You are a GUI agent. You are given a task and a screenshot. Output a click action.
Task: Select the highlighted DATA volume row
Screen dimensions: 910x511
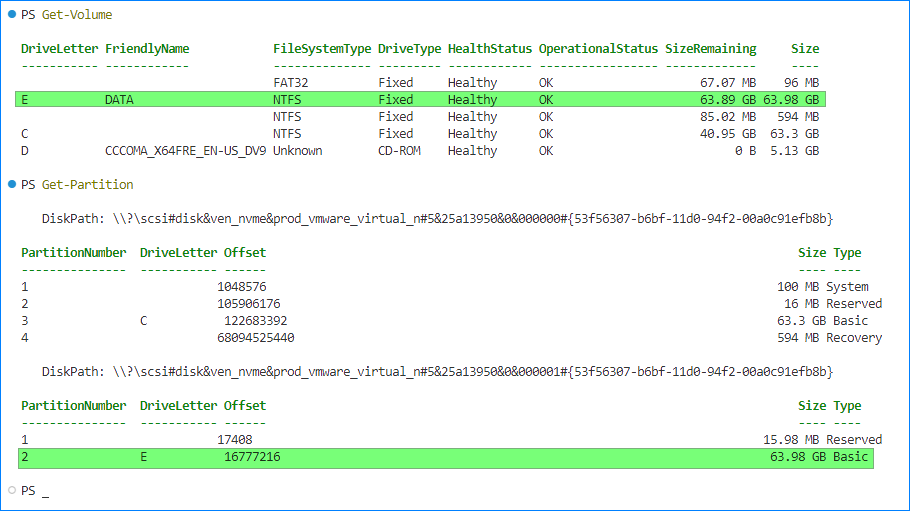[420, 100]
